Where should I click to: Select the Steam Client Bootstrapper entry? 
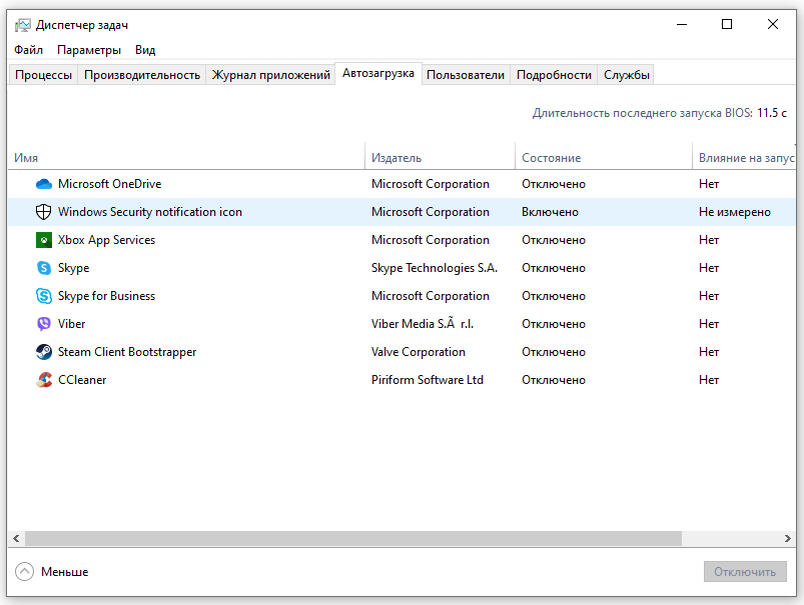tap(127, 352)
